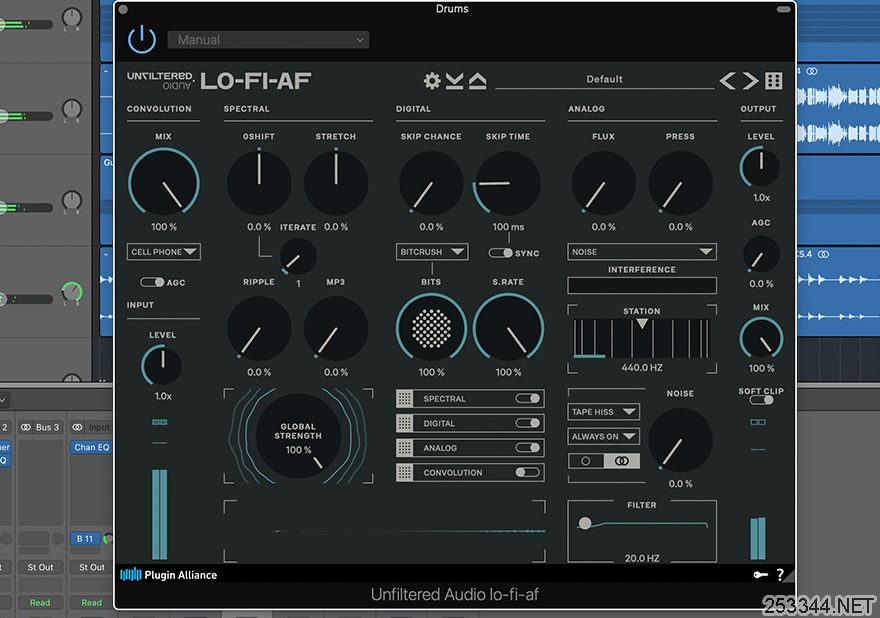Click the Iterate small knob
880x618 pixels.
tap(297, 256)
